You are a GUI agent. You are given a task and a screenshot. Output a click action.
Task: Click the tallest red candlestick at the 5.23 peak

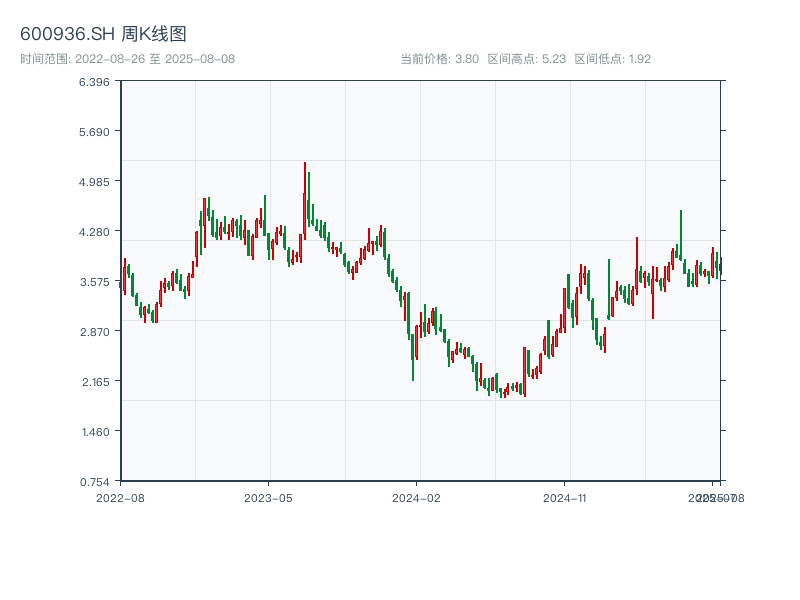305,201
